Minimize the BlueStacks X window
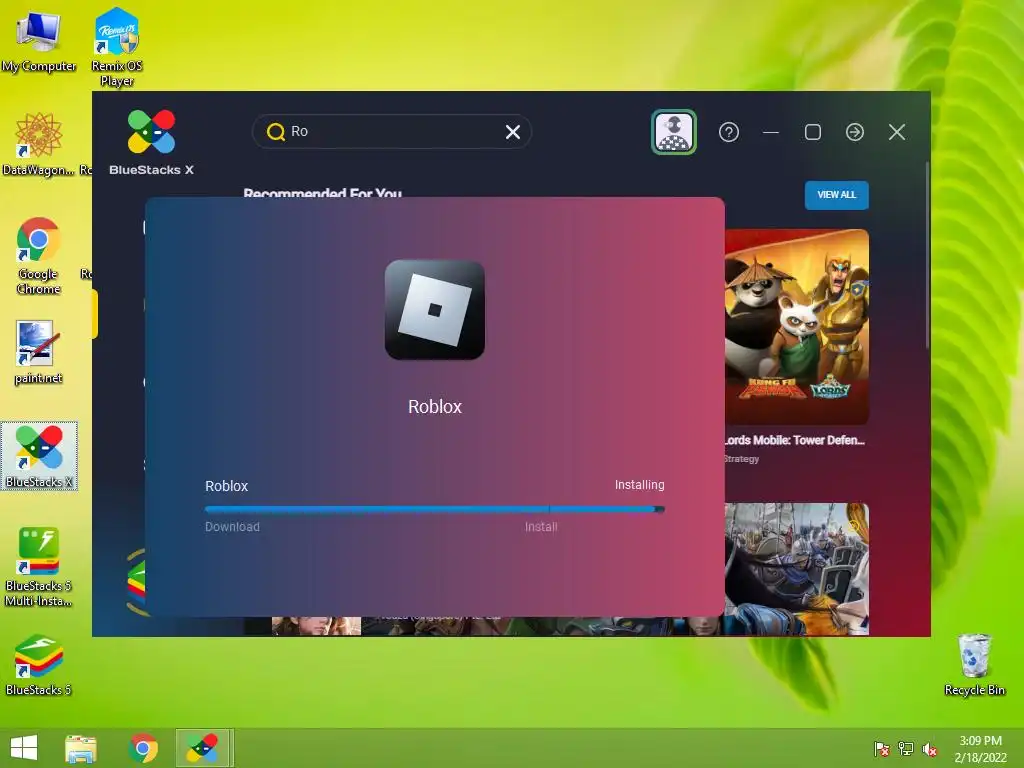1024x768 pixels. point(771,133)
